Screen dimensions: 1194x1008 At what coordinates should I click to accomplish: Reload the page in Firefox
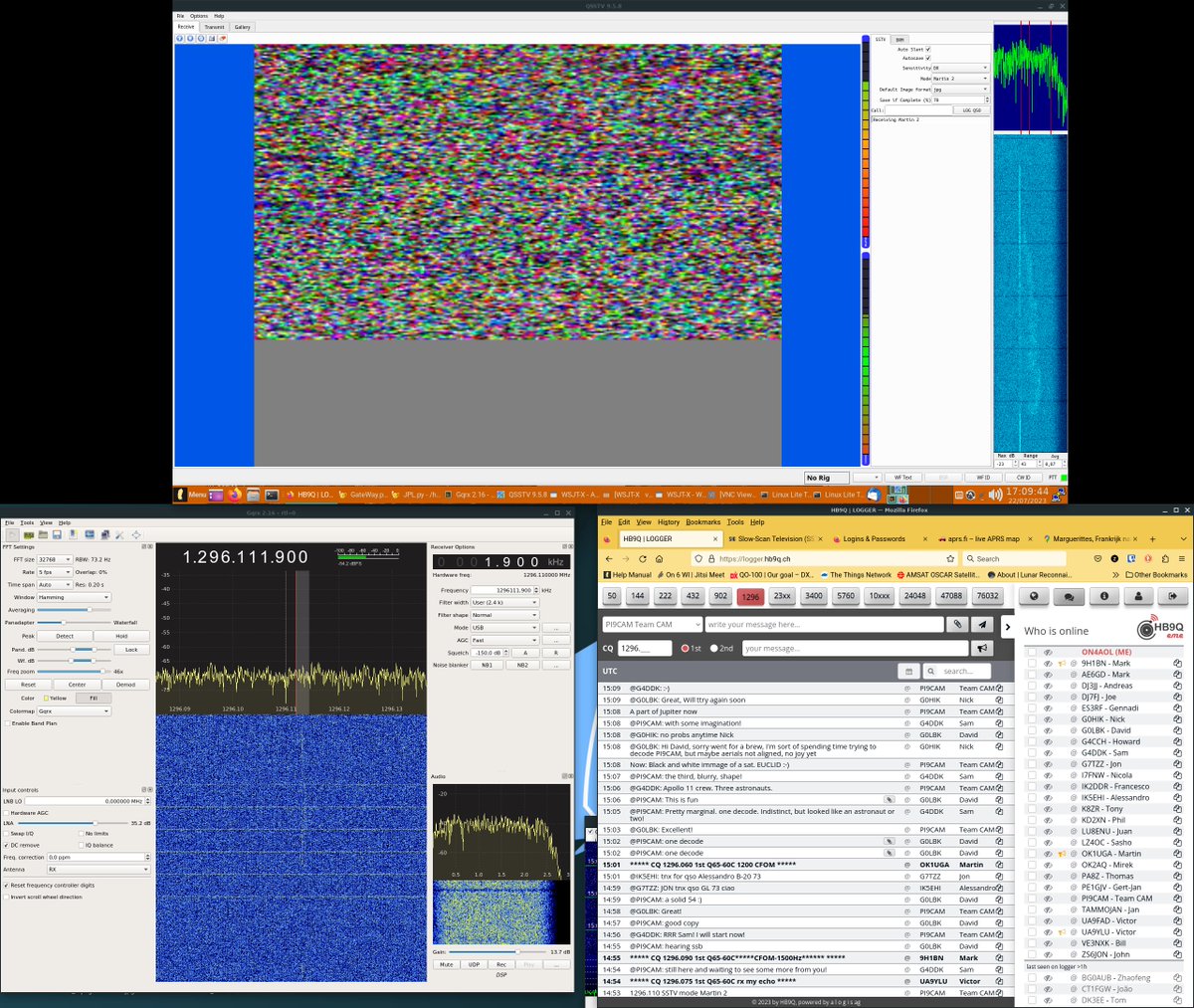point(642,558)
